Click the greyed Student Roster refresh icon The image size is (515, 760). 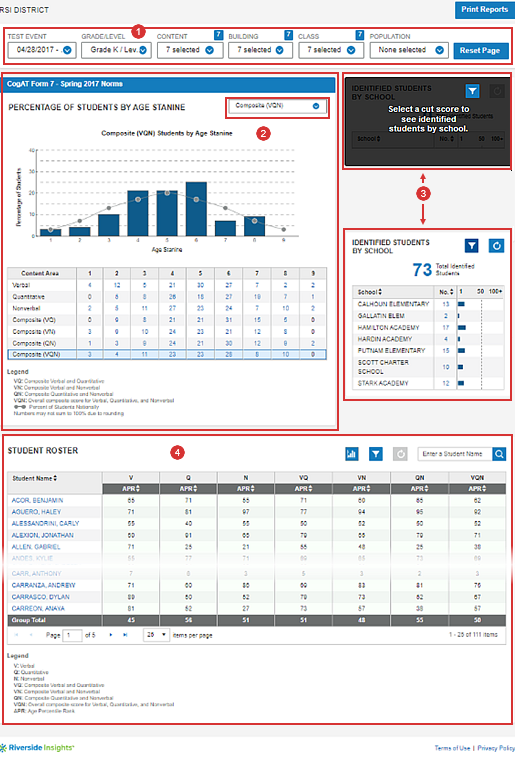pos(400,454)
